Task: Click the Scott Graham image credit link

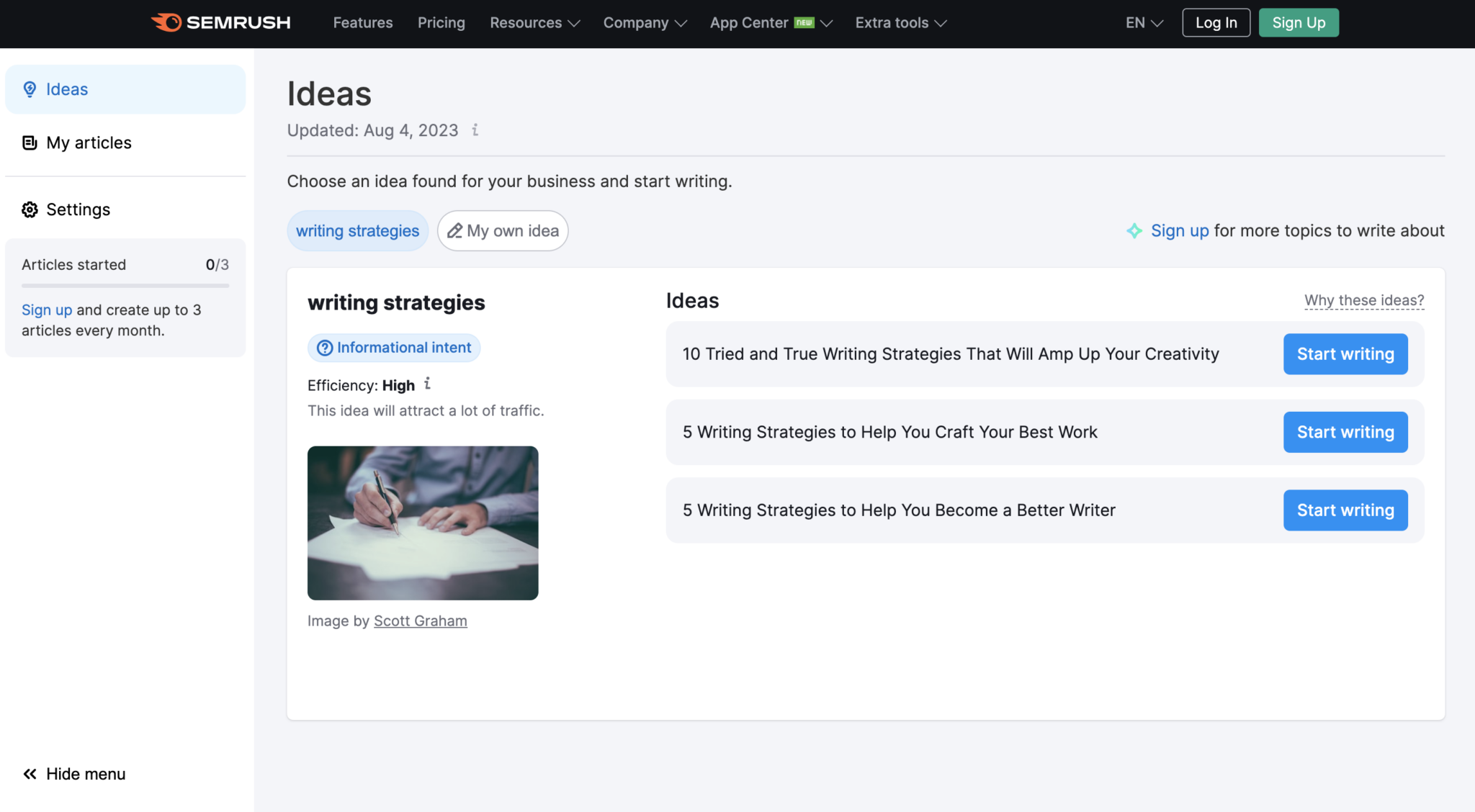Action: [419, 619]
